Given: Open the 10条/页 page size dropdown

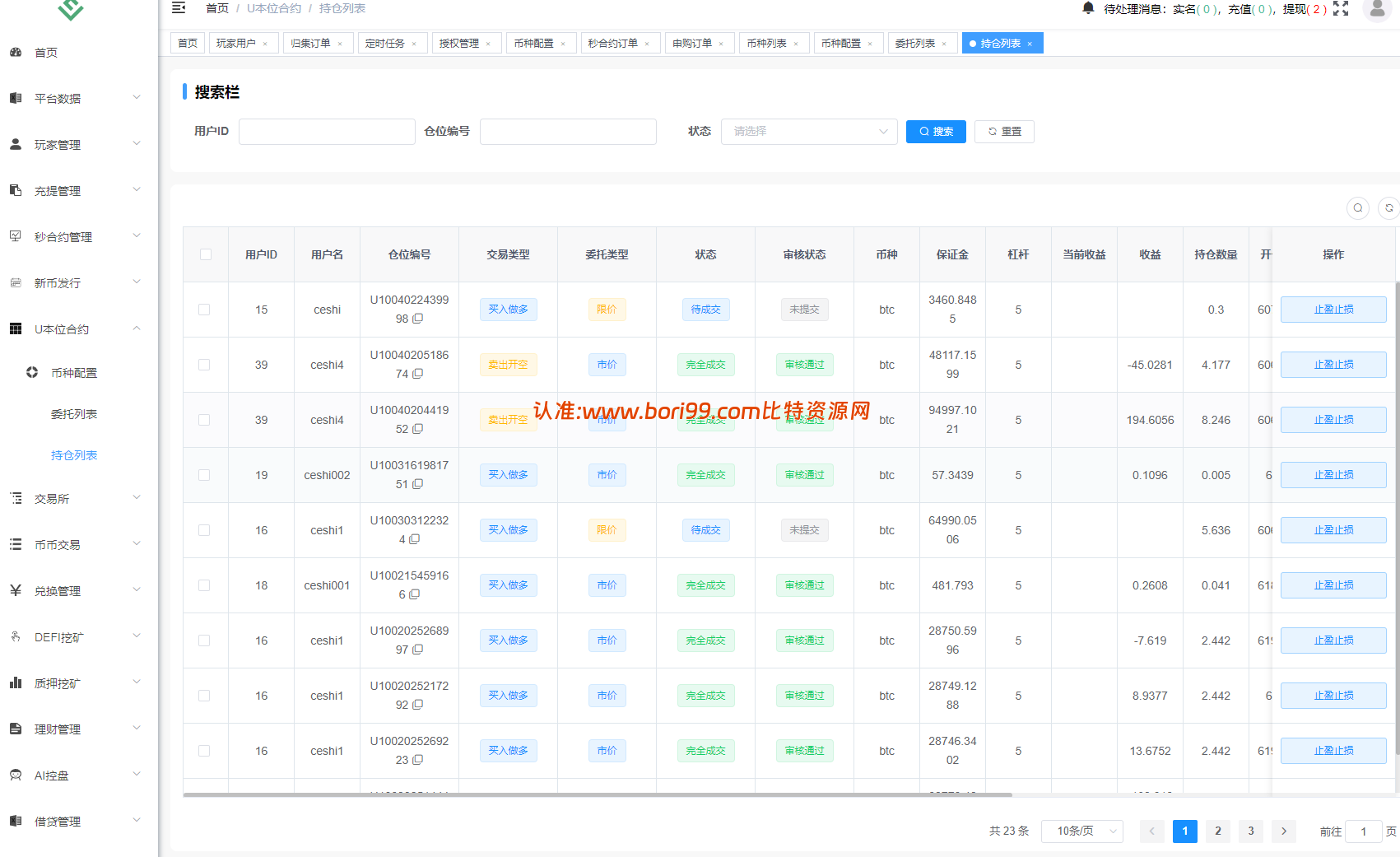Looking at the screenshot, I should coord(1081,831).
